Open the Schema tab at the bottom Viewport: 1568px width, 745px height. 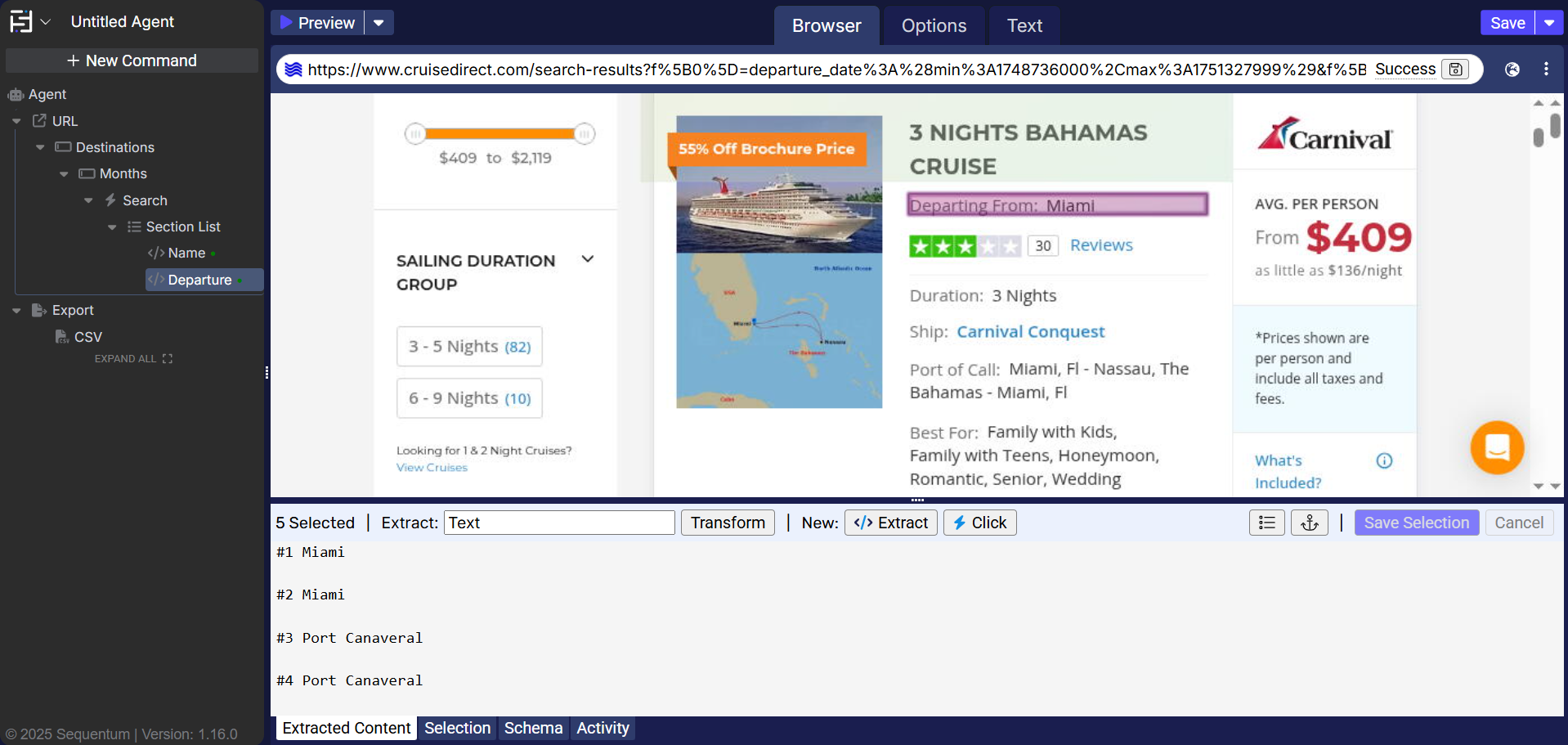(533, 728)
